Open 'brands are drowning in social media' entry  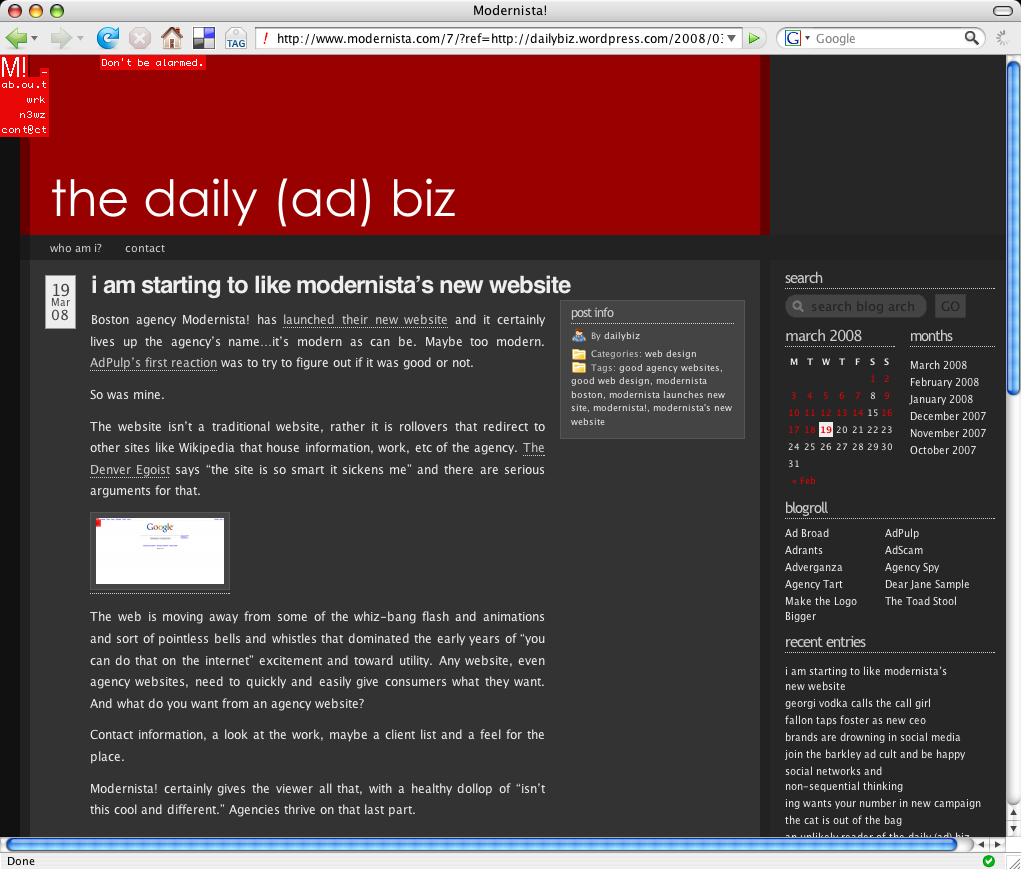[873, 737]
